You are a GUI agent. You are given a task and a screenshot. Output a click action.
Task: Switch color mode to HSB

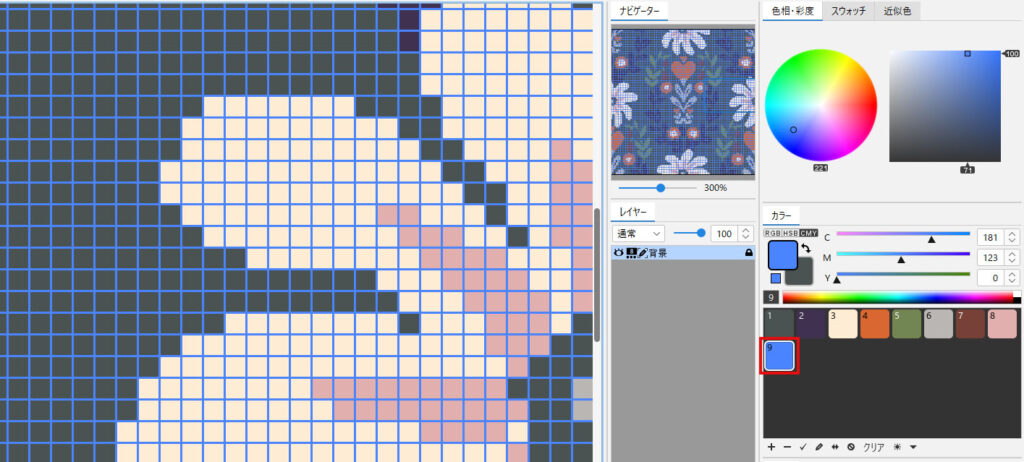(x=790, y=233)
